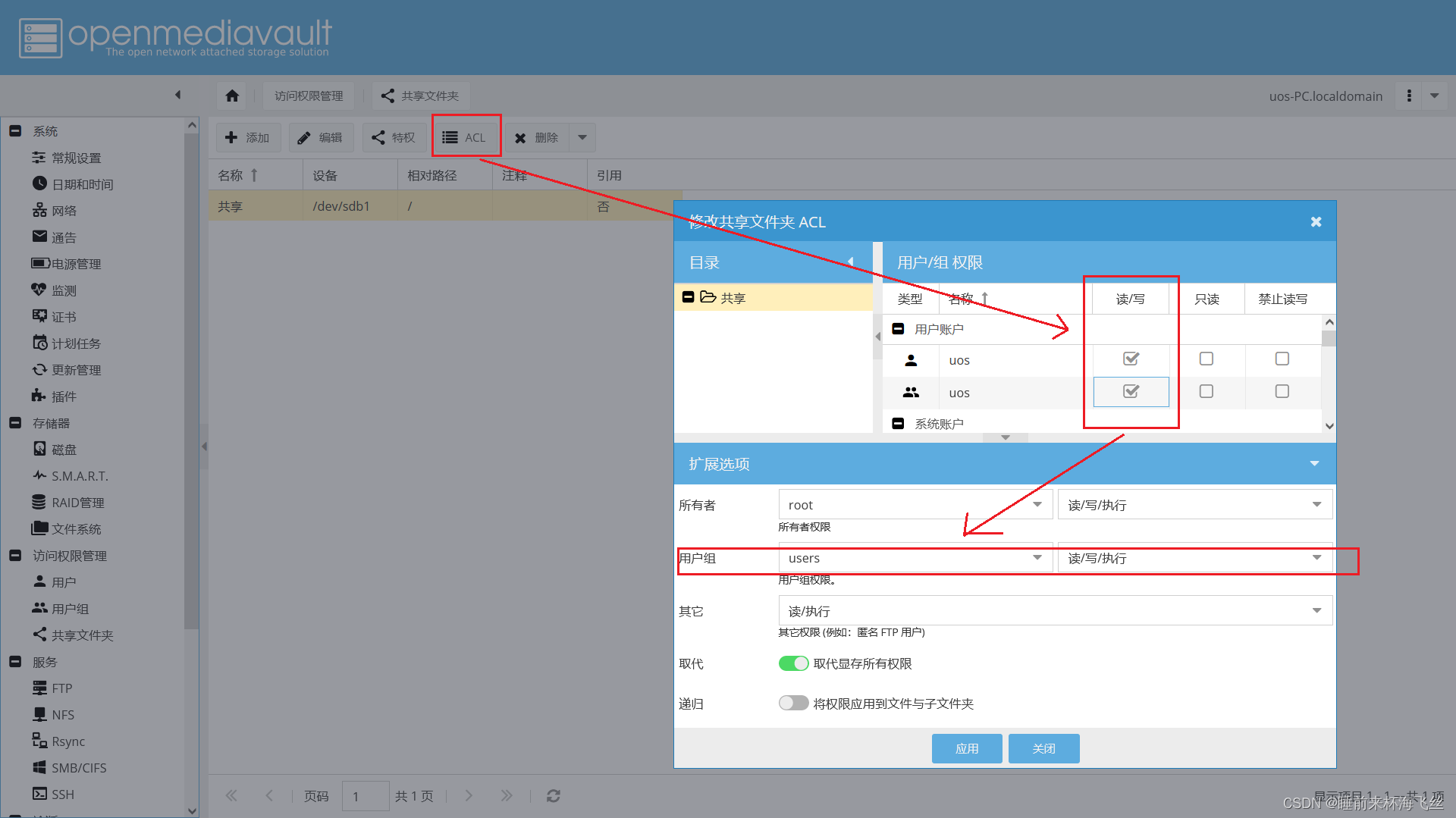Viewport: 1456px width, 818px height.
Task: Collapse the 用户账户 group in permissions list
Action: [x=898, y=329]
